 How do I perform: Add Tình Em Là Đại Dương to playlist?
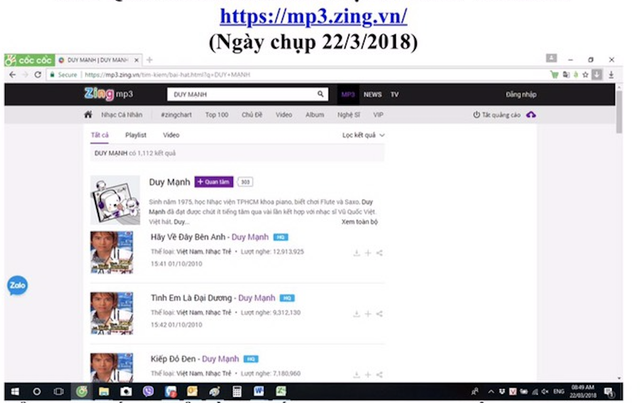(x=368, y=314)
